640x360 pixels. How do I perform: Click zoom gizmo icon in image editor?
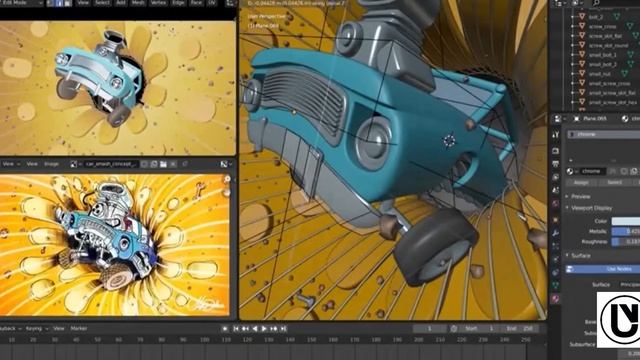[227, 179]
